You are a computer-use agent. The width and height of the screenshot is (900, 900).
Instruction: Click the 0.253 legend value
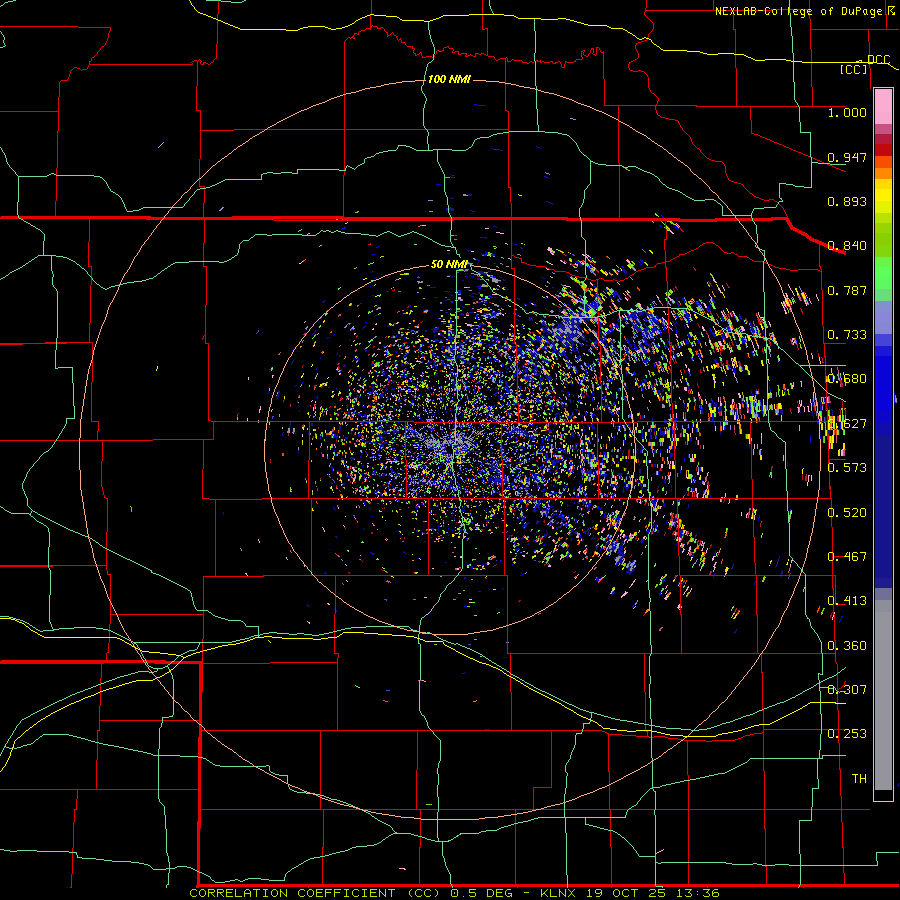pyautogui.click(x=847, y=734)
